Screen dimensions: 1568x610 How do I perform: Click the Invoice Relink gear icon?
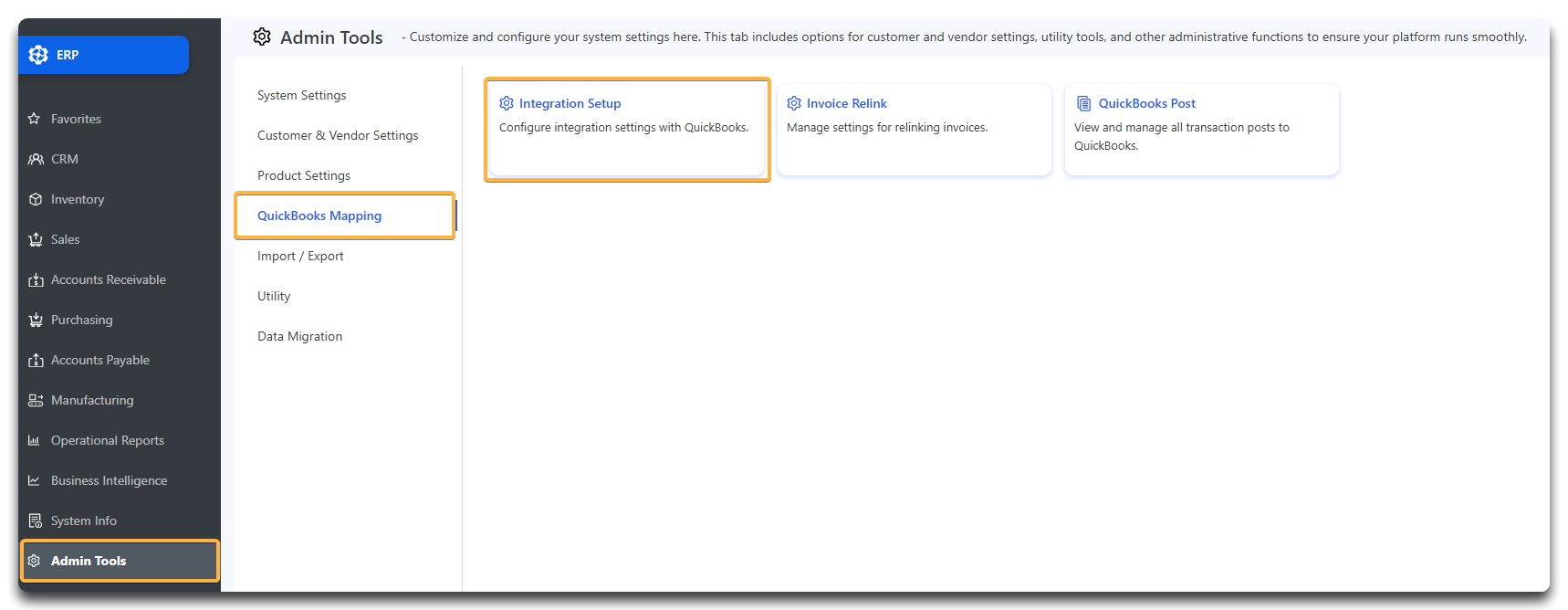tap(794, 103)
